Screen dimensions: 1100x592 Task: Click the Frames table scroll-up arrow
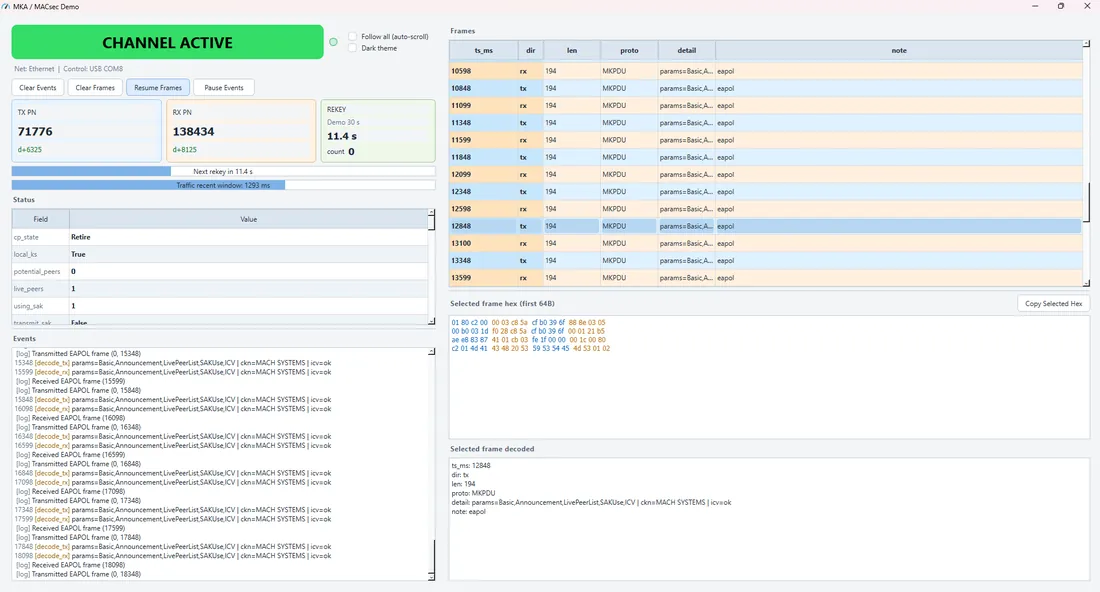click(1086, 43)
